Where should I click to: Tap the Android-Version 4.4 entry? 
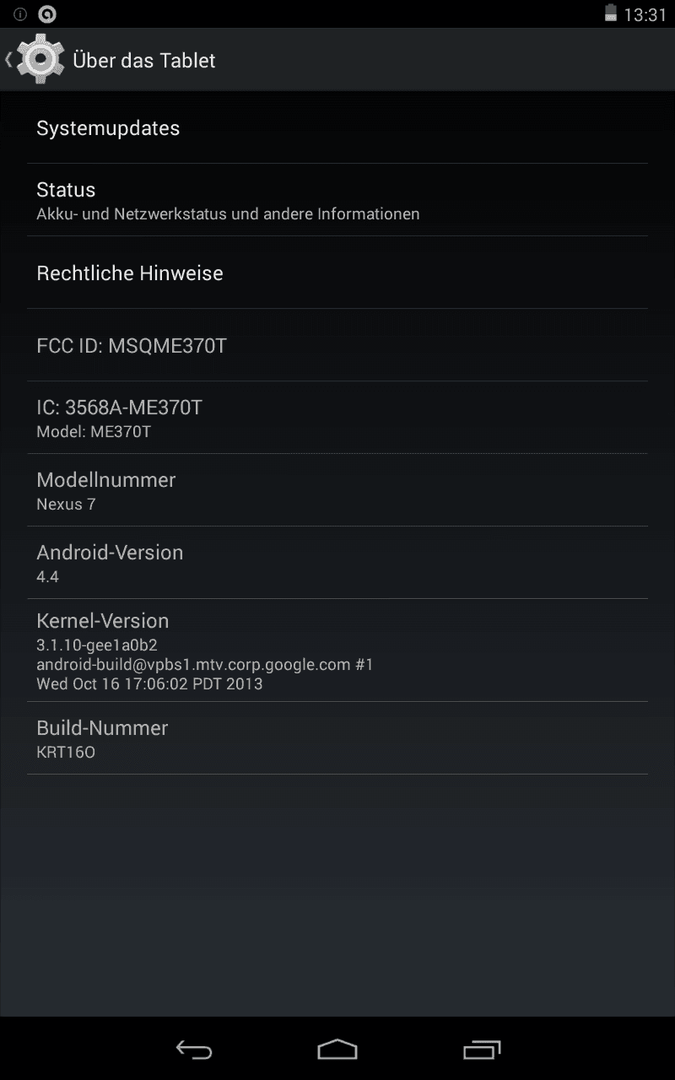338,563
